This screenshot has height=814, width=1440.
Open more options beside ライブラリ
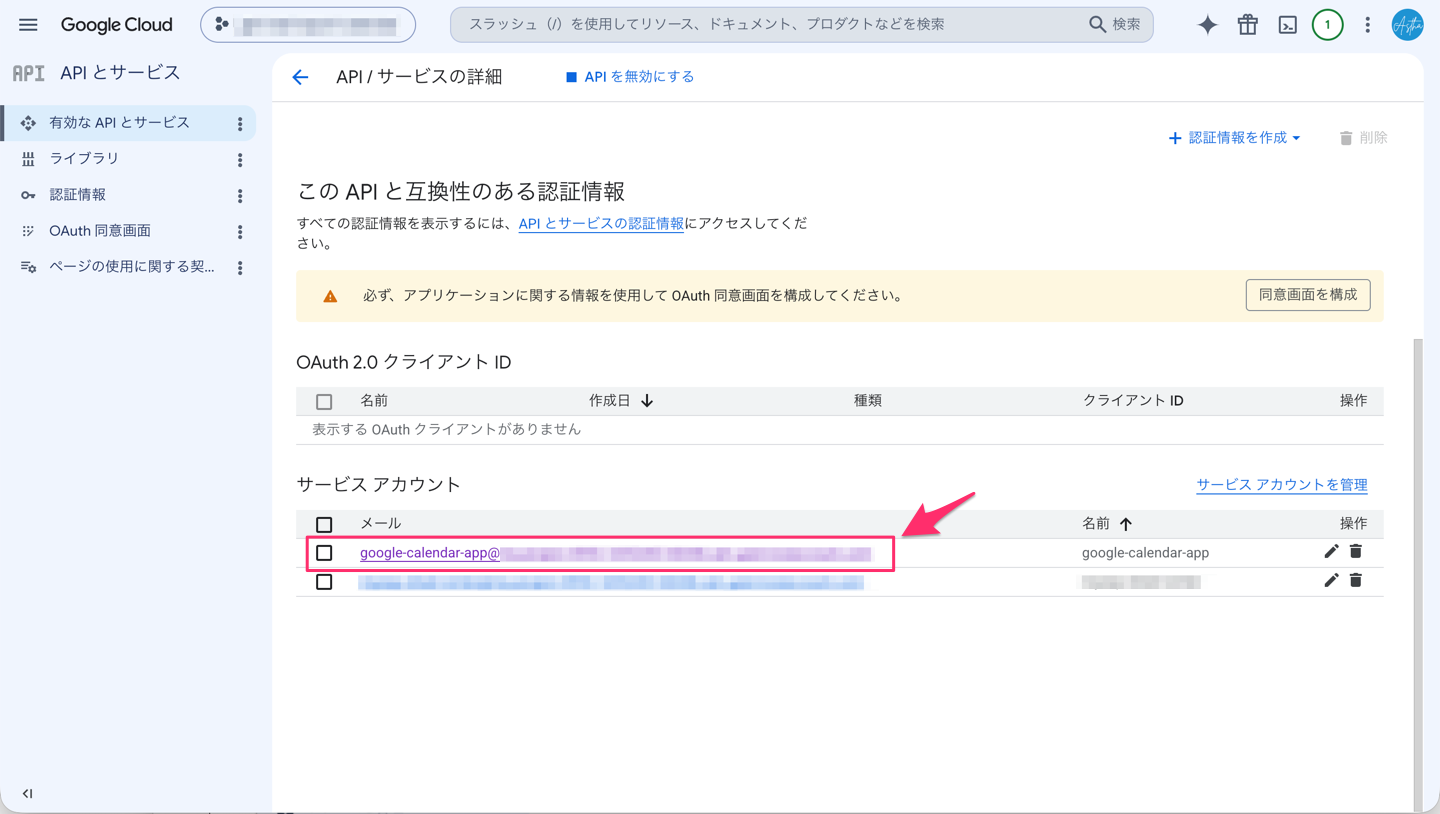(240, 160)
